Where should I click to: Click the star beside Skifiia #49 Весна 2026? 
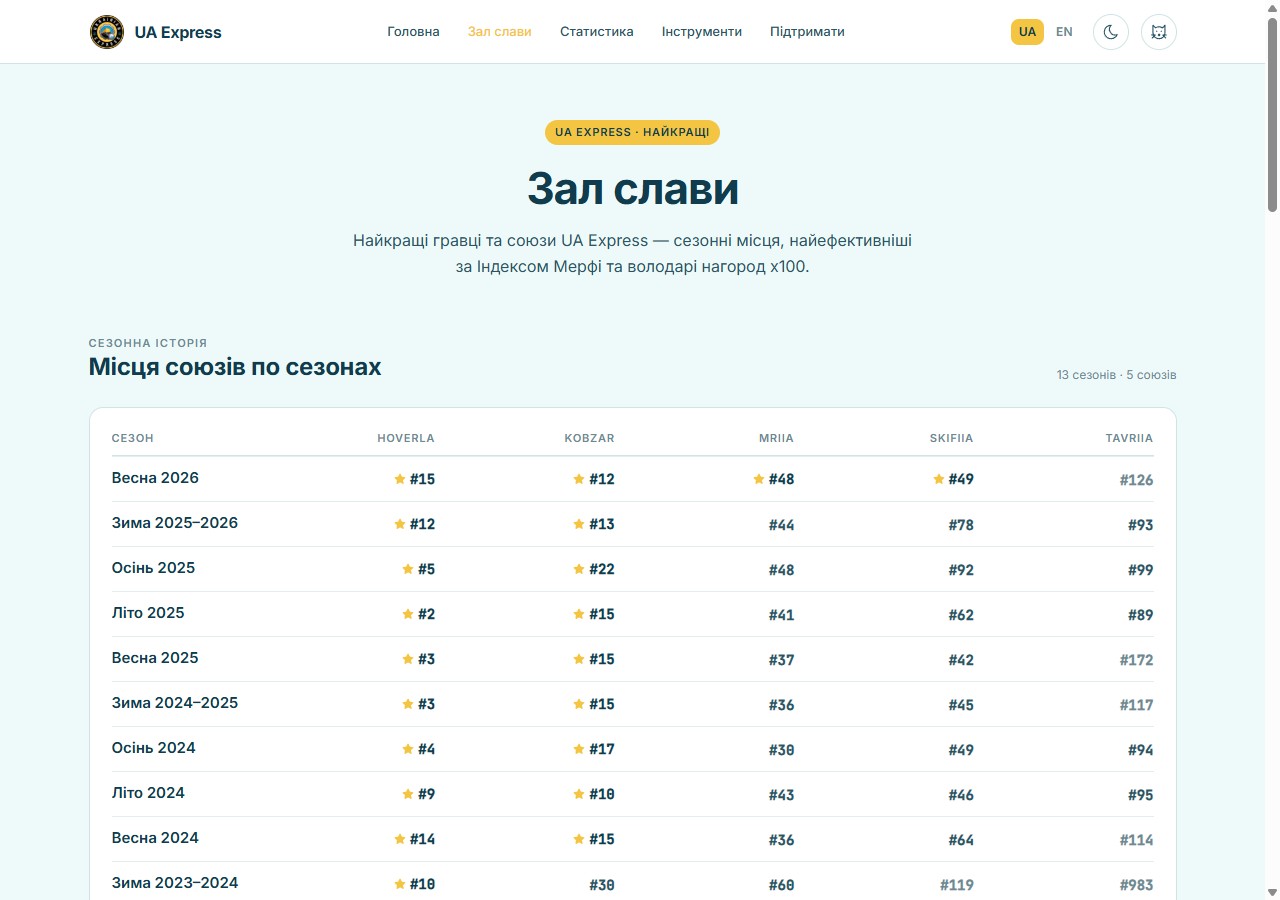tap(939, 479)
